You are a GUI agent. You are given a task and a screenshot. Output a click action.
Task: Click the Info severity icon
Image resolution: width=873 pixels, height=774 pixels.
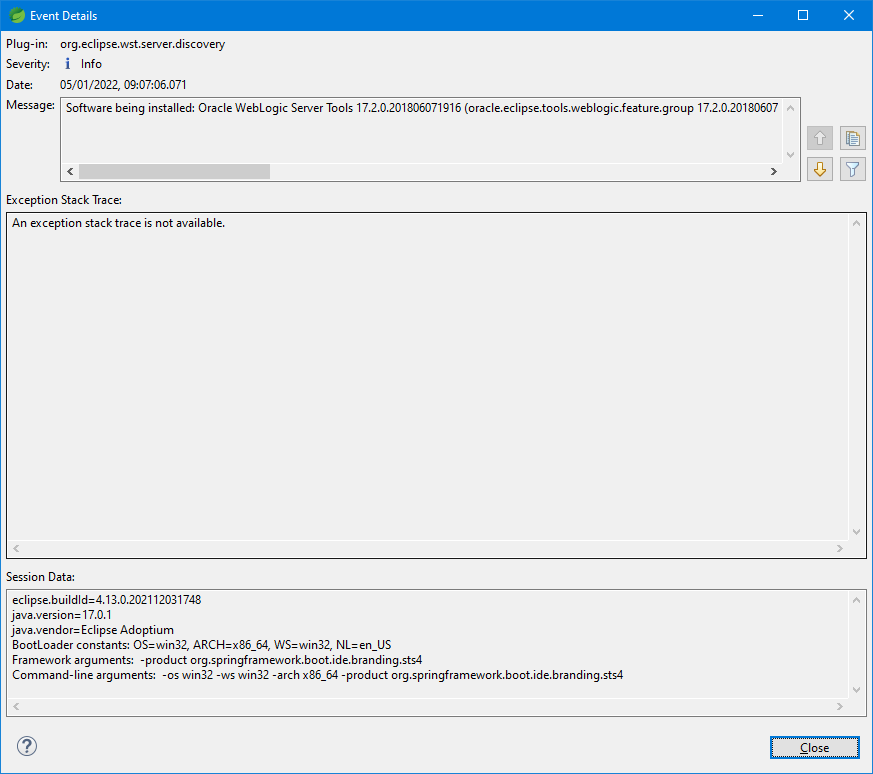(x=67, y=63)
